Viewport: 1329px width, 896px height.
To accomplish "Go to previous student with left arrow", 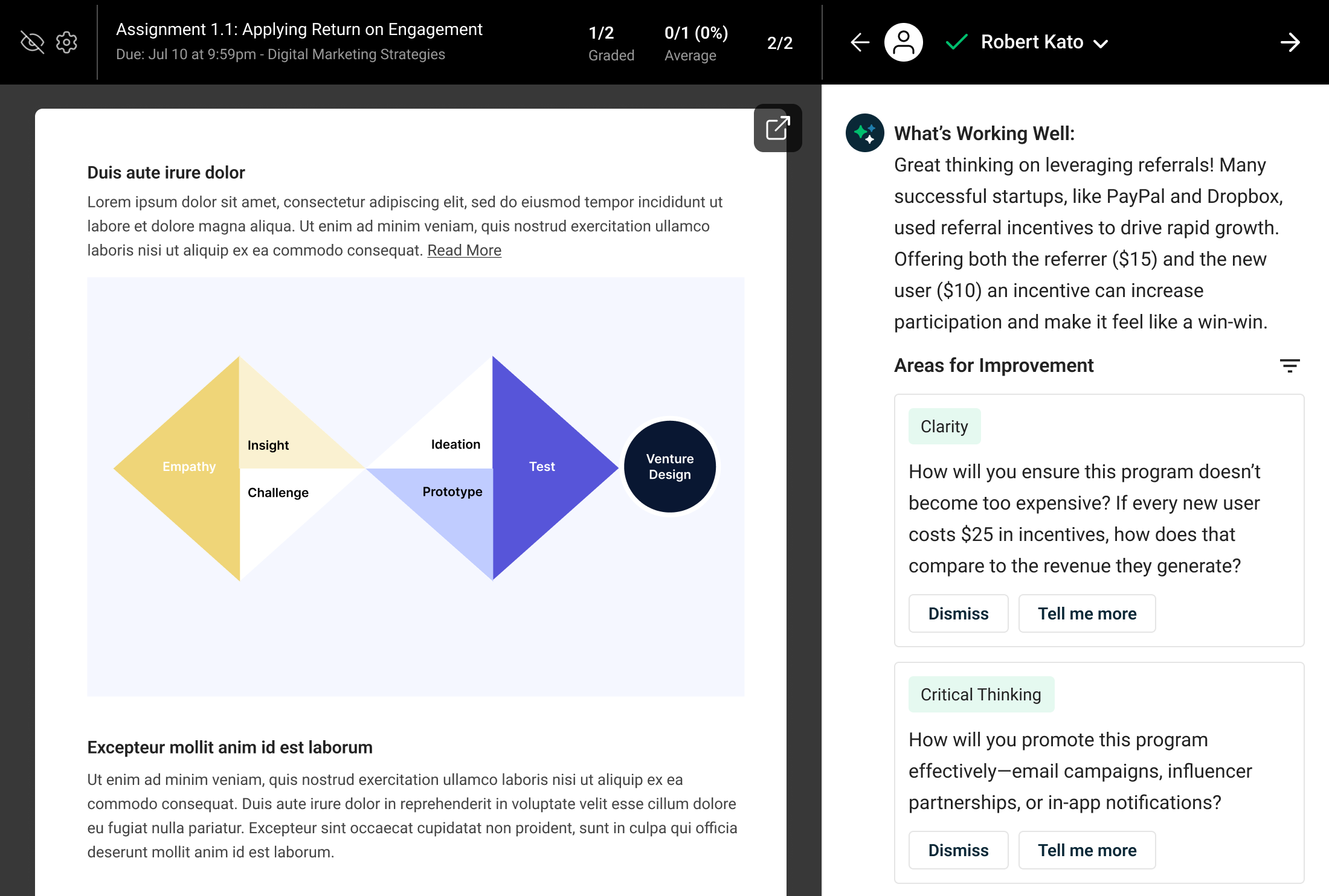I will coord(860,42).
